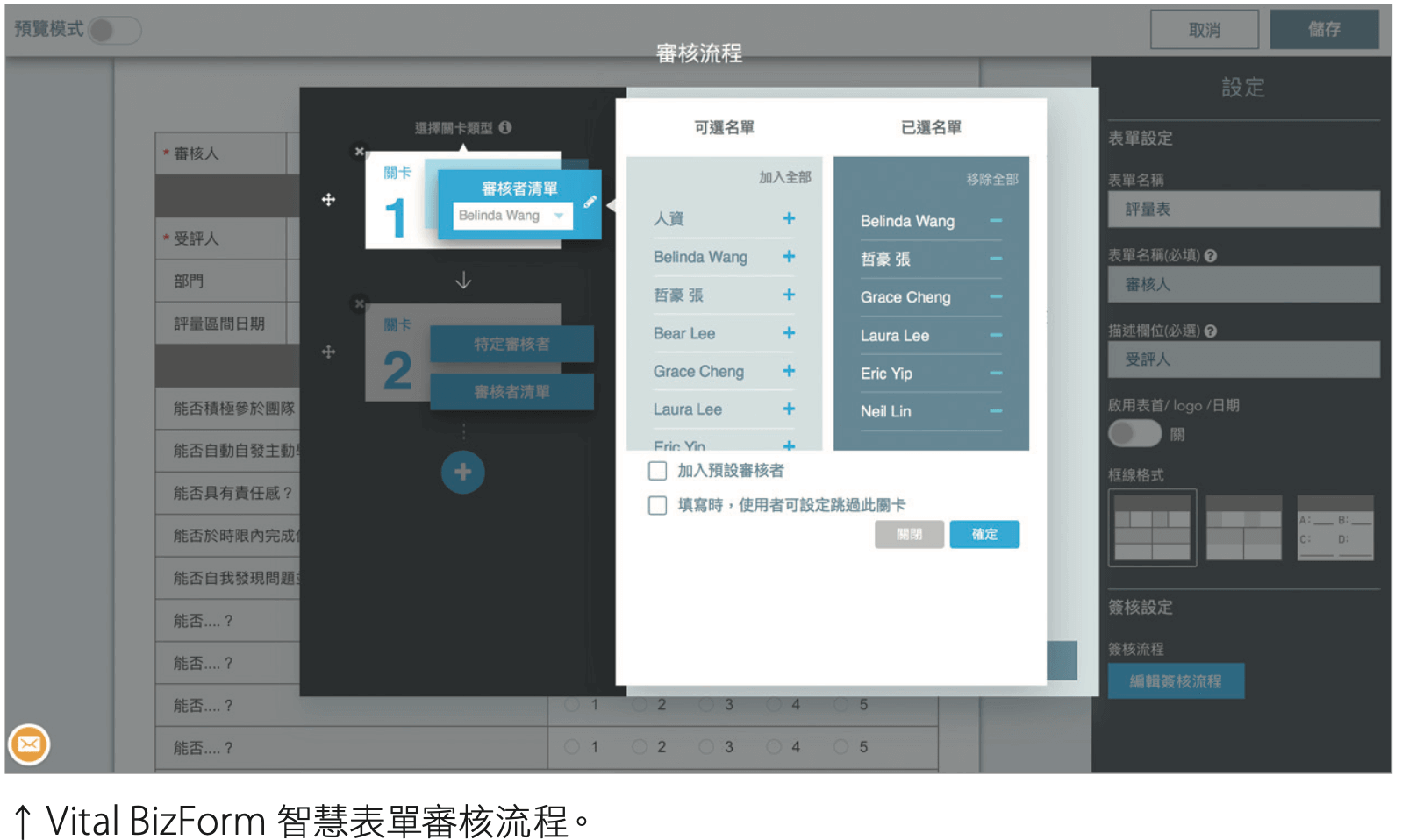Select the 部門 row in form
Viewport: 1402px width, 840px height.
pos(227,281)
